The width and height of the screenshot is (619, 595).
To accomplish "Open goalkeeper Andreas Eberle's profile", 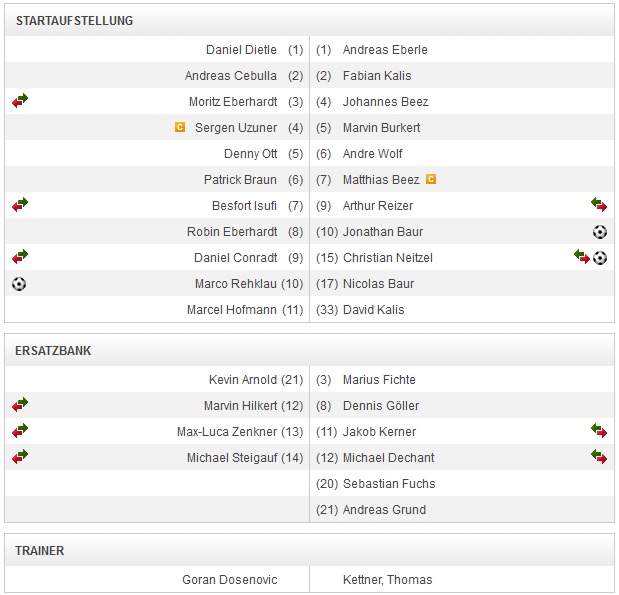I will pyautogui.click(x=385, y=49).
